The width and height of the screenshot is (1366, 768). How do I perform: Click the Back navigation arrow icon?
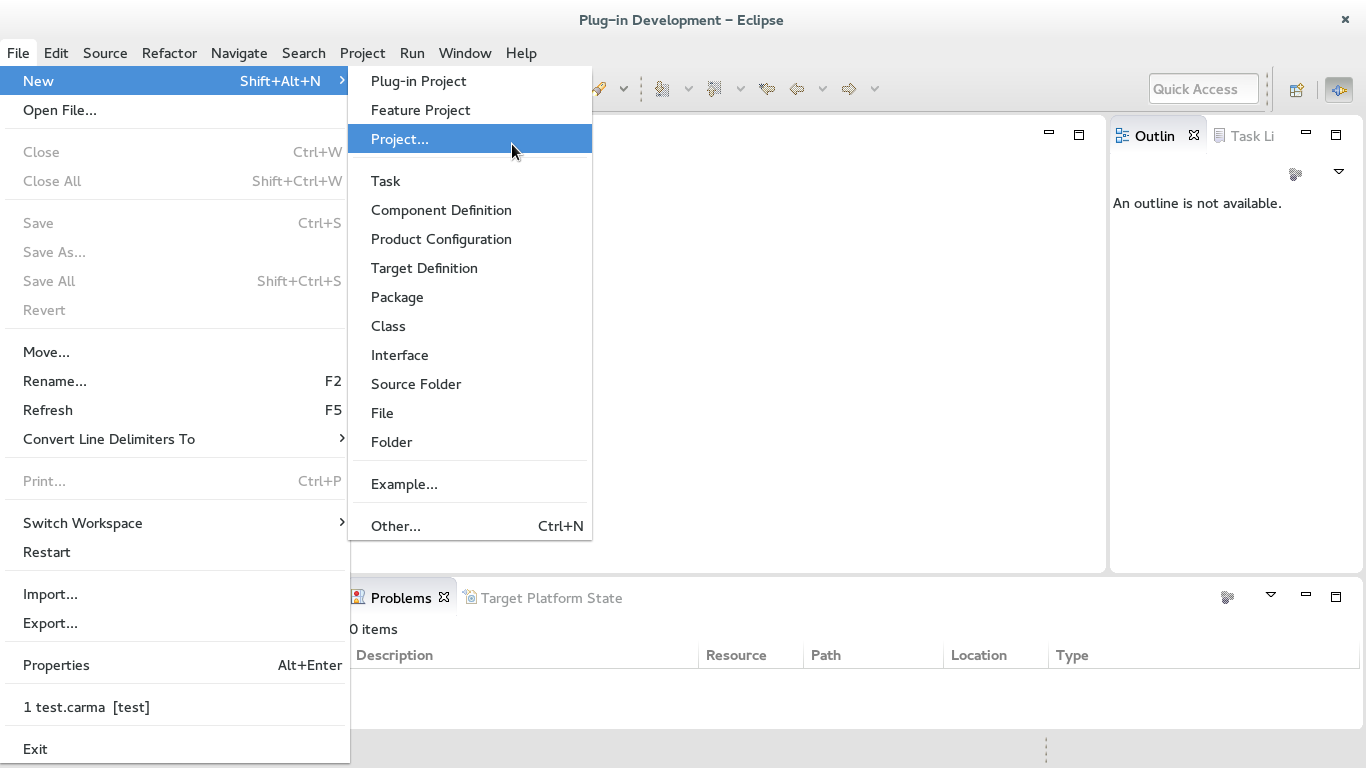[x=795, y=88]
